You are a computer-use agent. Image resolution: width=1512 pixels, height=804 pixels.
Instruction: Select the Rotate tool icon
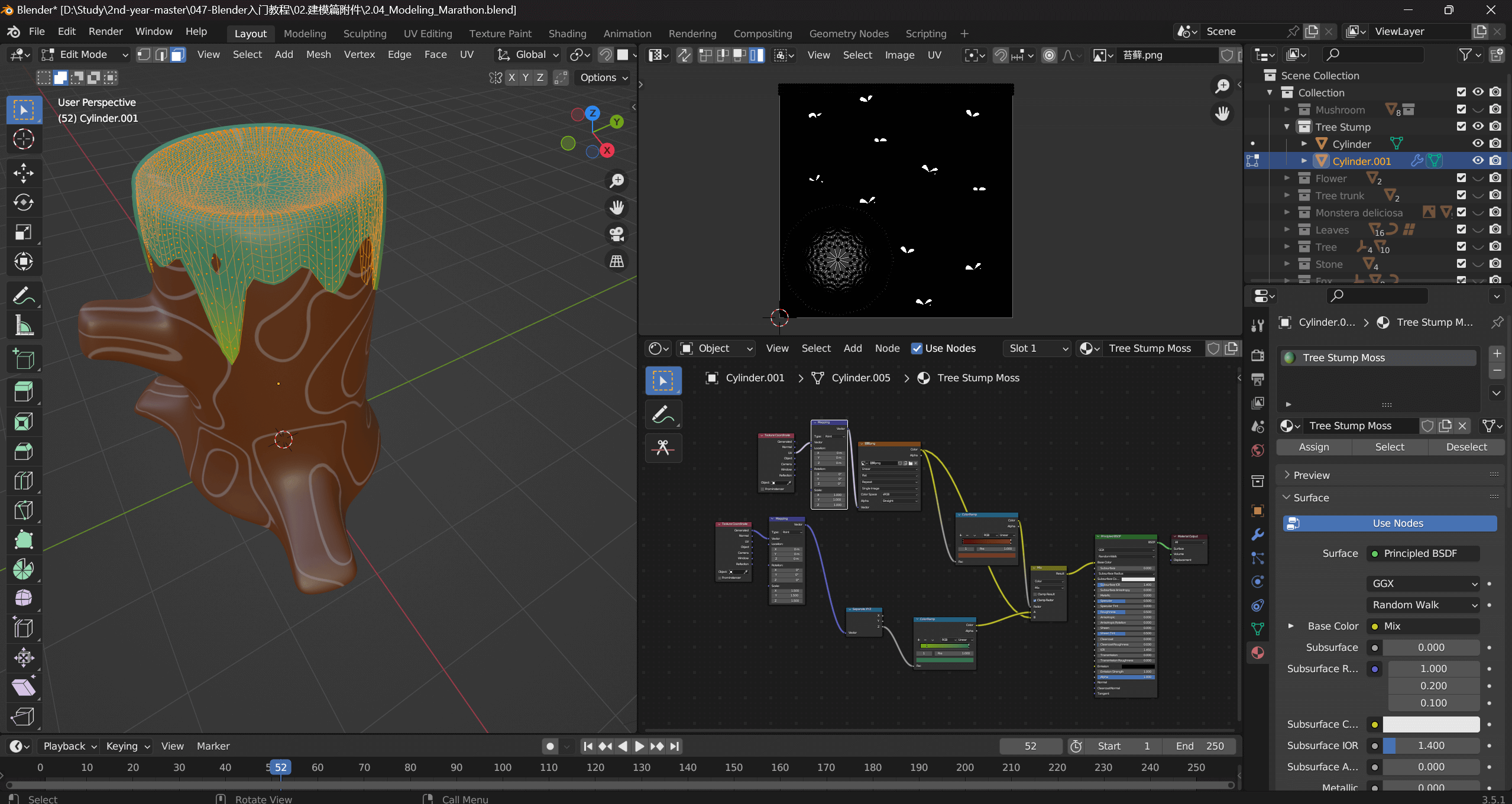click(x=24, y=203)
